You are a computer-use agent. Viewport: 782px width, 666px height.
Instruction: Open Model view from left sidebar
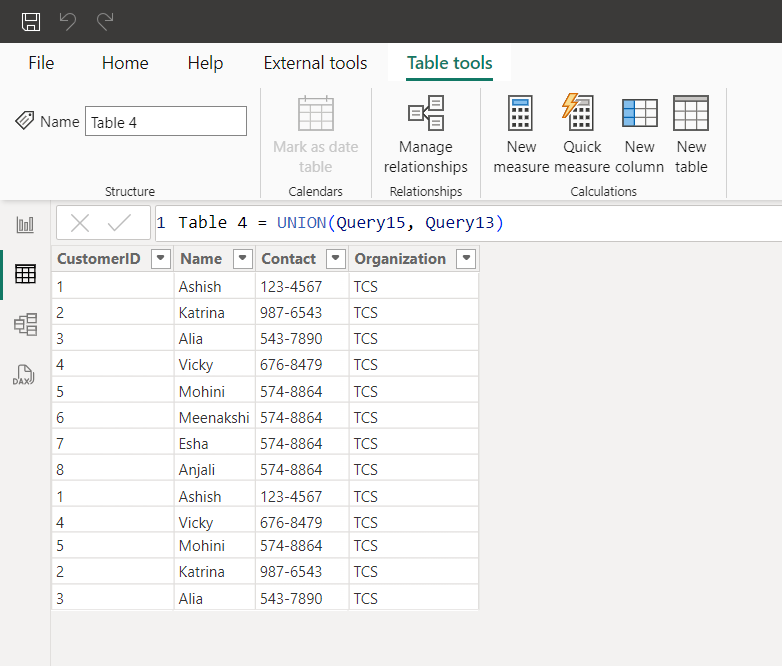tap(25, 324)
